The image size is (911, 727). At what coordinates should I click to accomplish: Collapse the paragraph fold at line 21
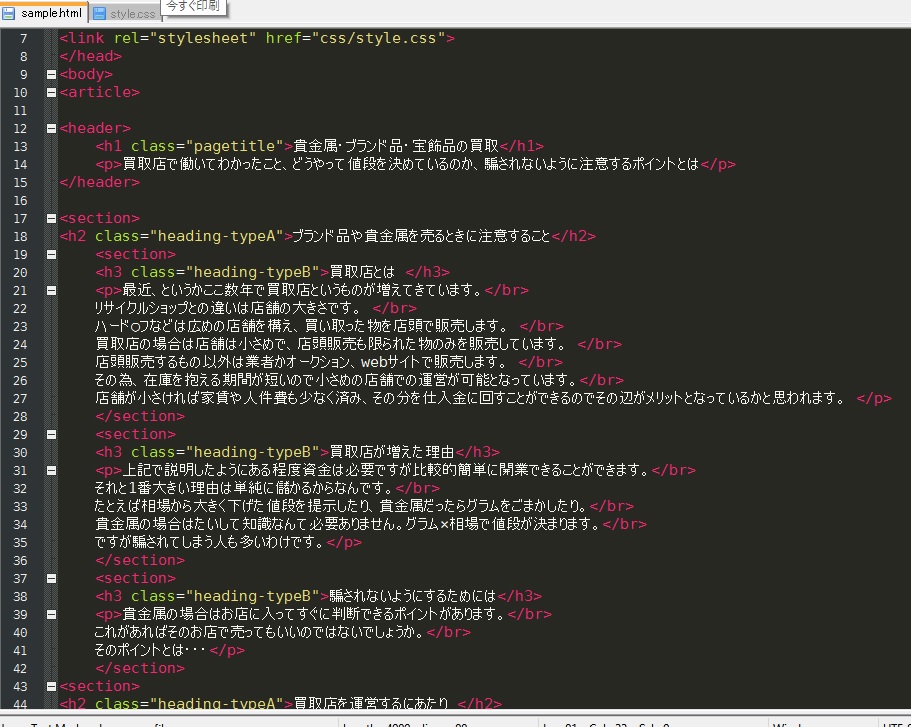pos(50,289)
